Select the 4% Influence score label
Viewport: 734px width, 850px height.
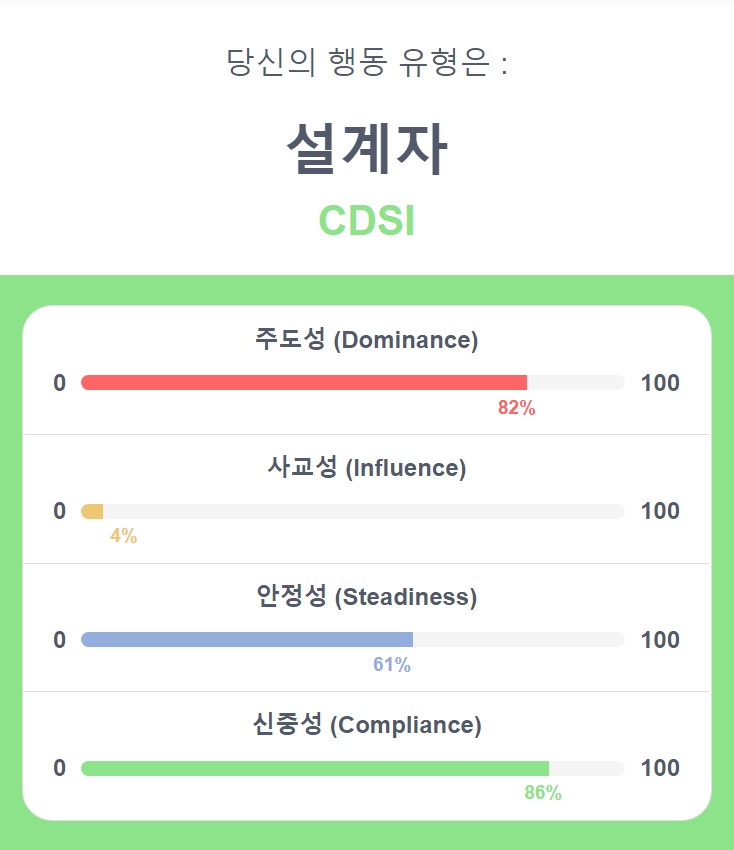[x=124, y=536]
